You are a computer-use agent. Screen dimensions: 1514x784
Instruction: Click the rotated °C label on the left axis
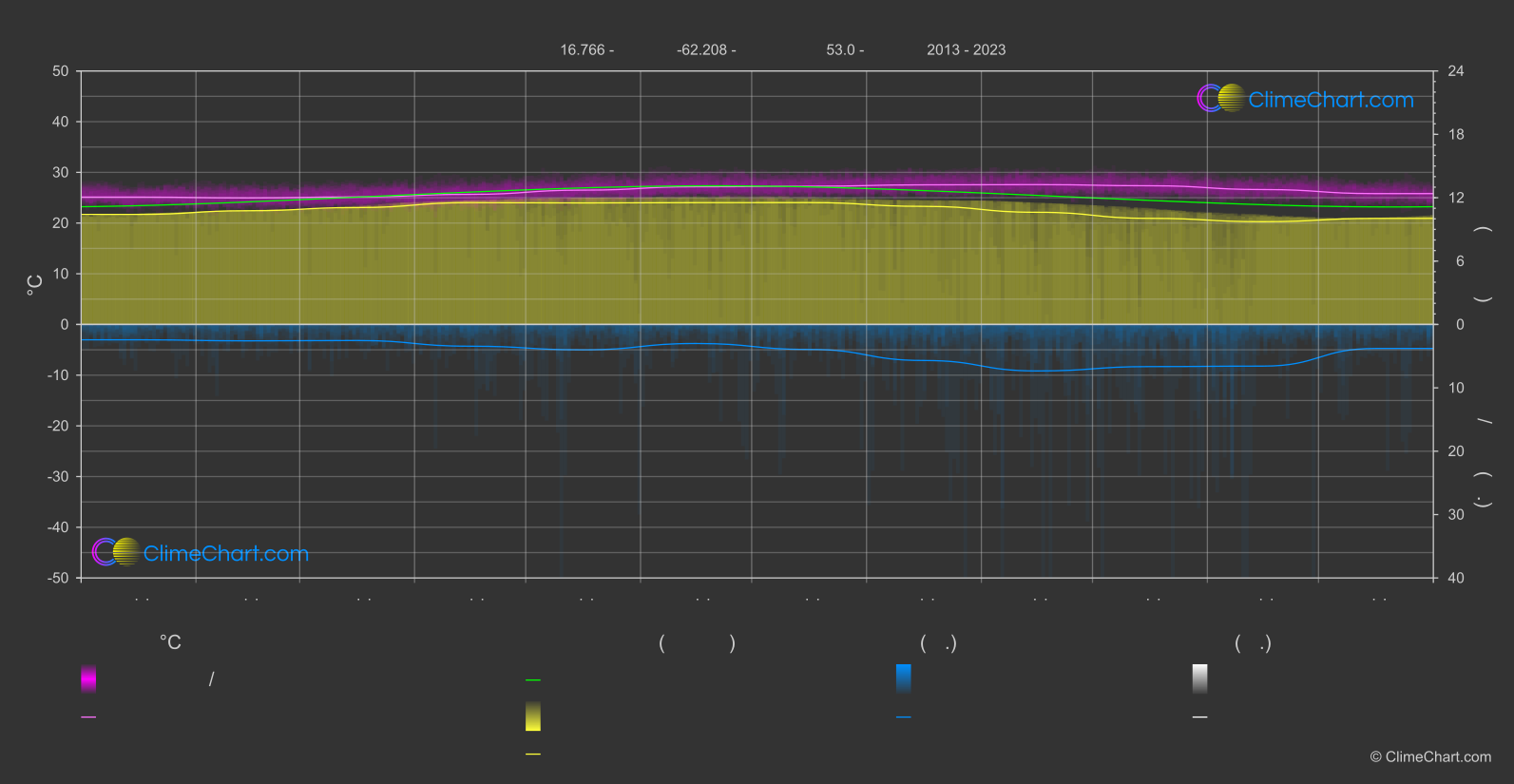[x=35, y=284]
